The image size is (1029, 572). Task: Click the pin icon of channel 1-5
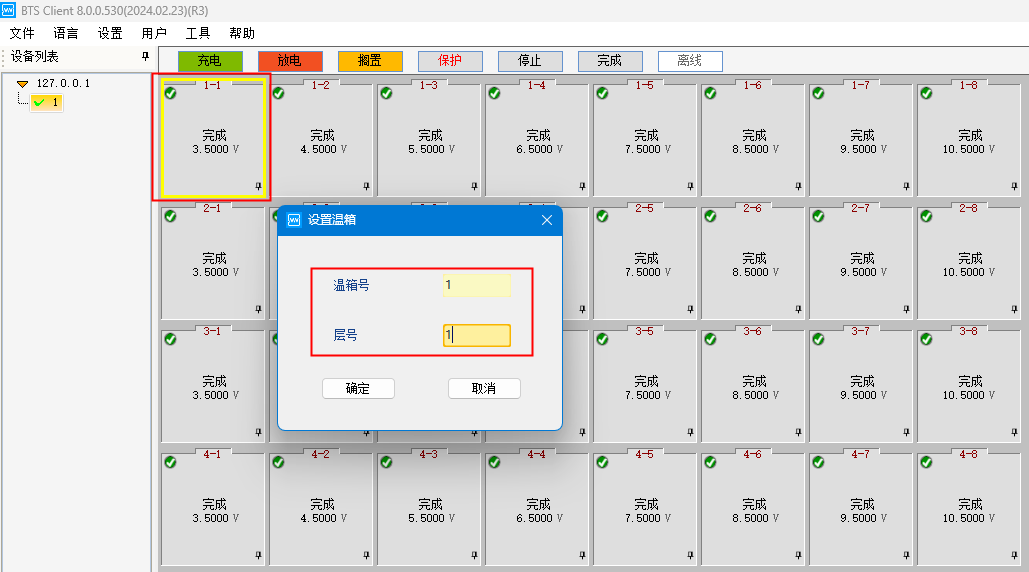690,186
